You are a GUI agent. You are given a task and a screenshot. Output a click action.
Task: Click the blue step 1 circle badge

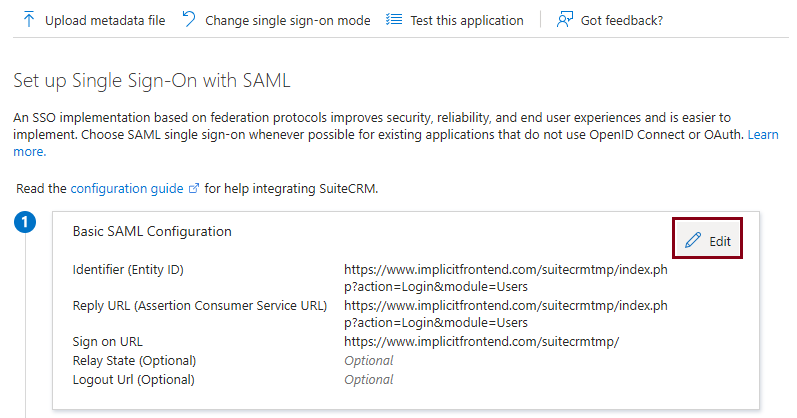[x=25, y=222]
